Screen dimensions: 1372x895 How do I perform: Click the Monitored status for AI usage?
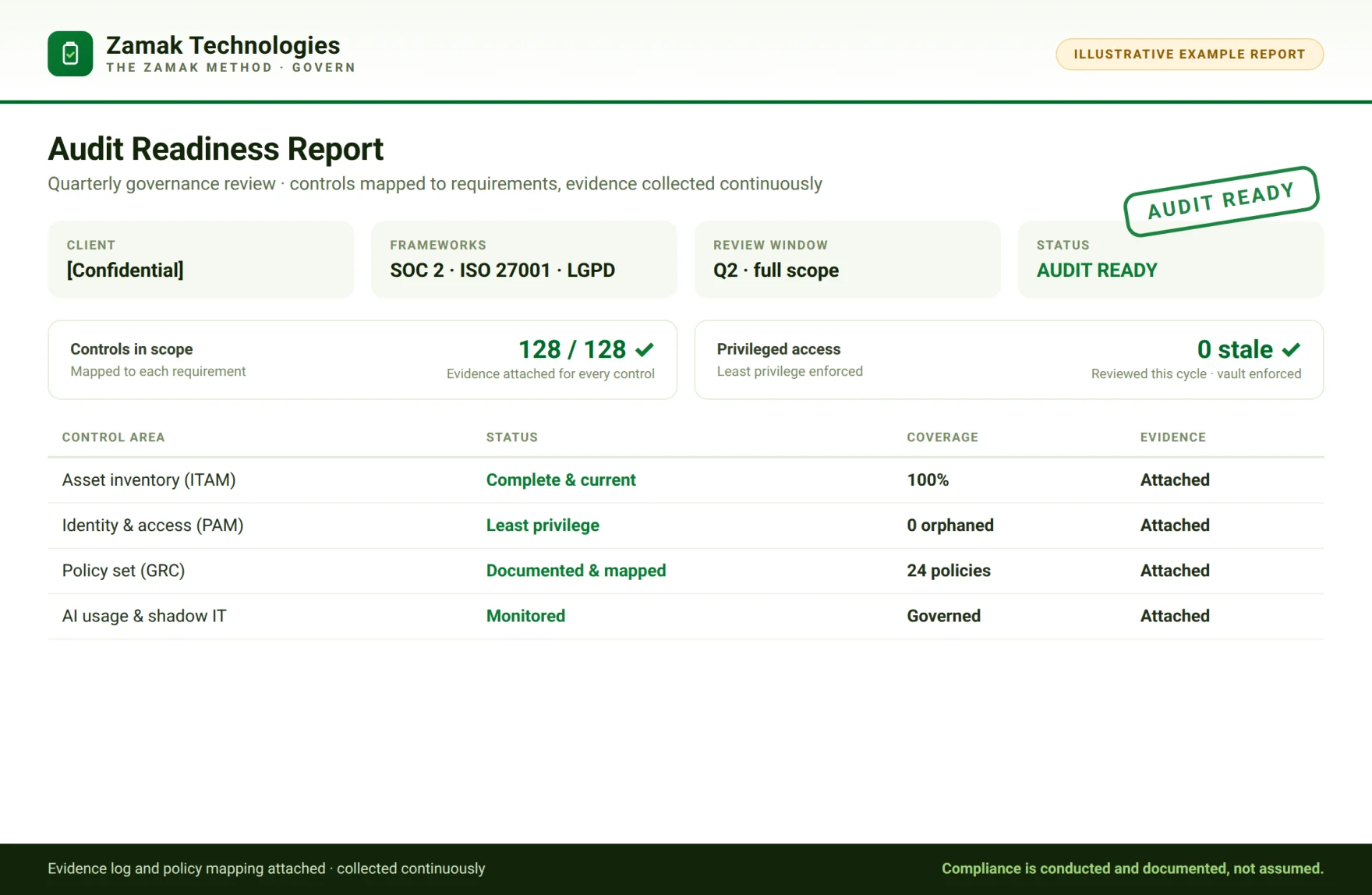click(x=525, y=616)
